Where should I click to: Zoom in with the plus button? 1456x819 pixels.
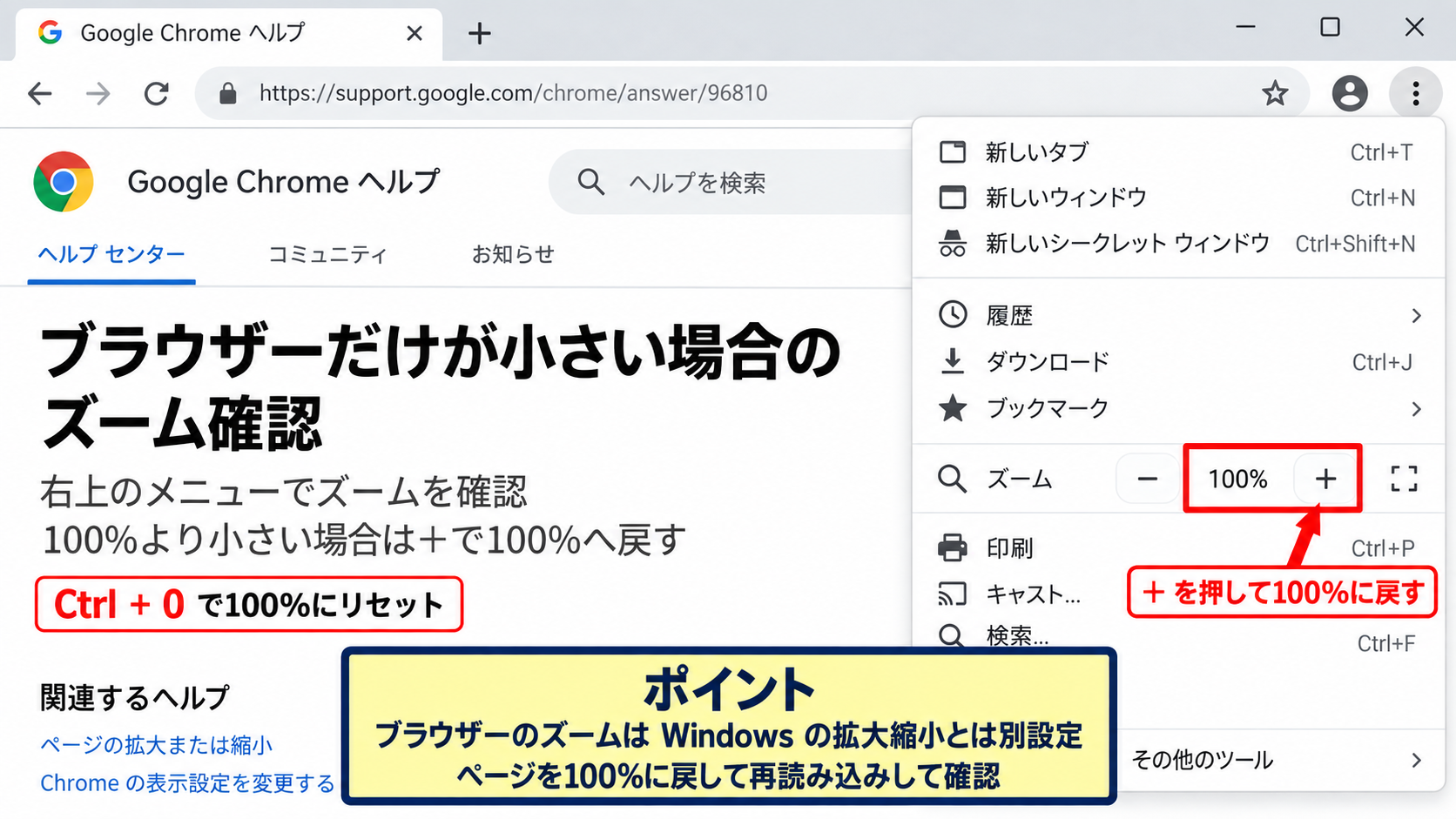[x=1325, y=479]
